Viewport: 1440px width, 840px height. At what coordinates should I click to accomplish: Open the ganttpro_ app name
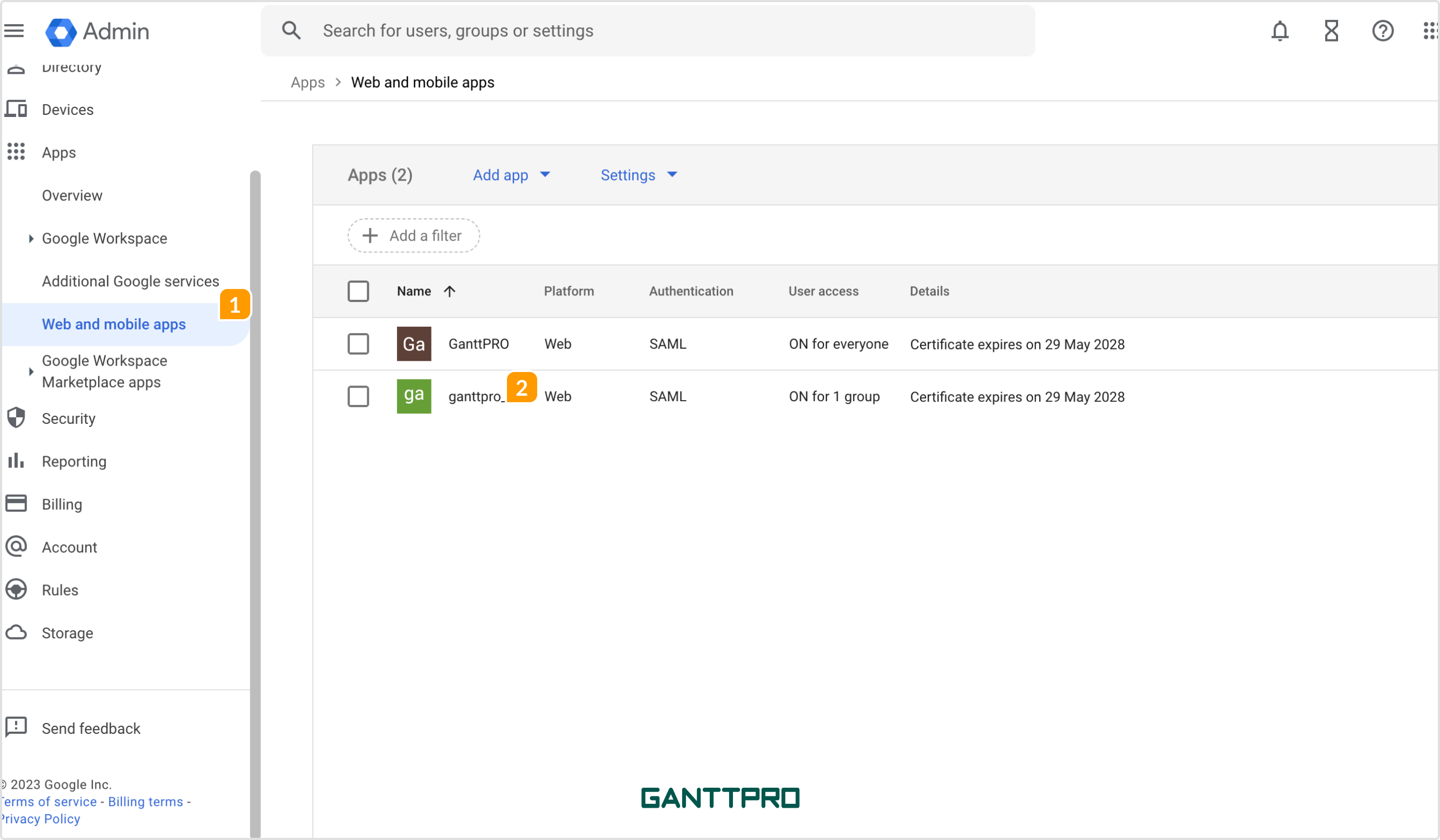click(476, 397)
